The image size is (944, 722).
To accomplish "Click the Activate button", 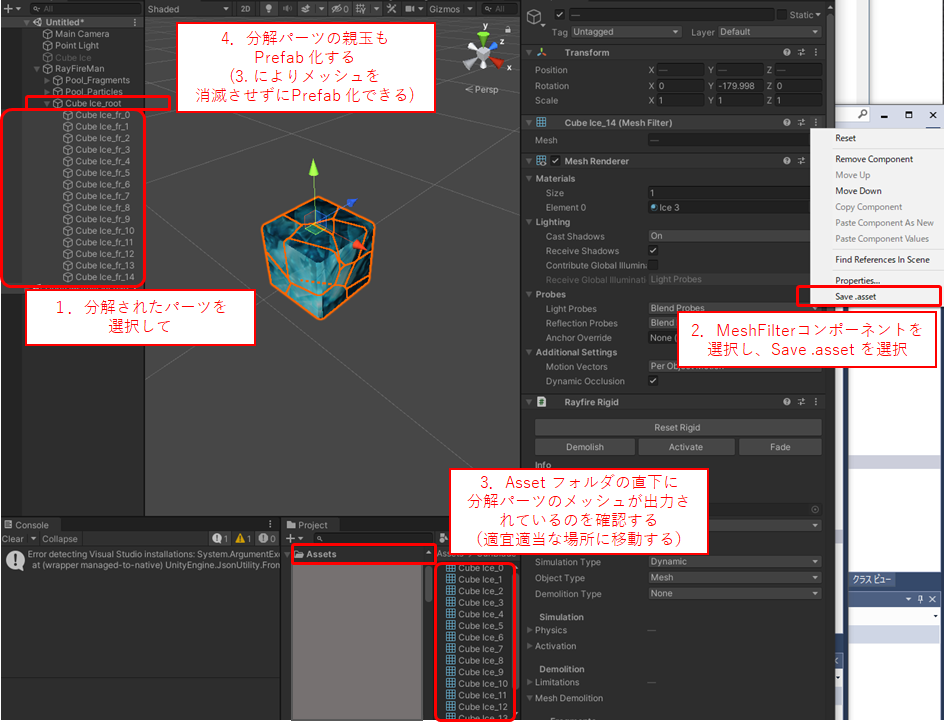I will click(686, 447).
